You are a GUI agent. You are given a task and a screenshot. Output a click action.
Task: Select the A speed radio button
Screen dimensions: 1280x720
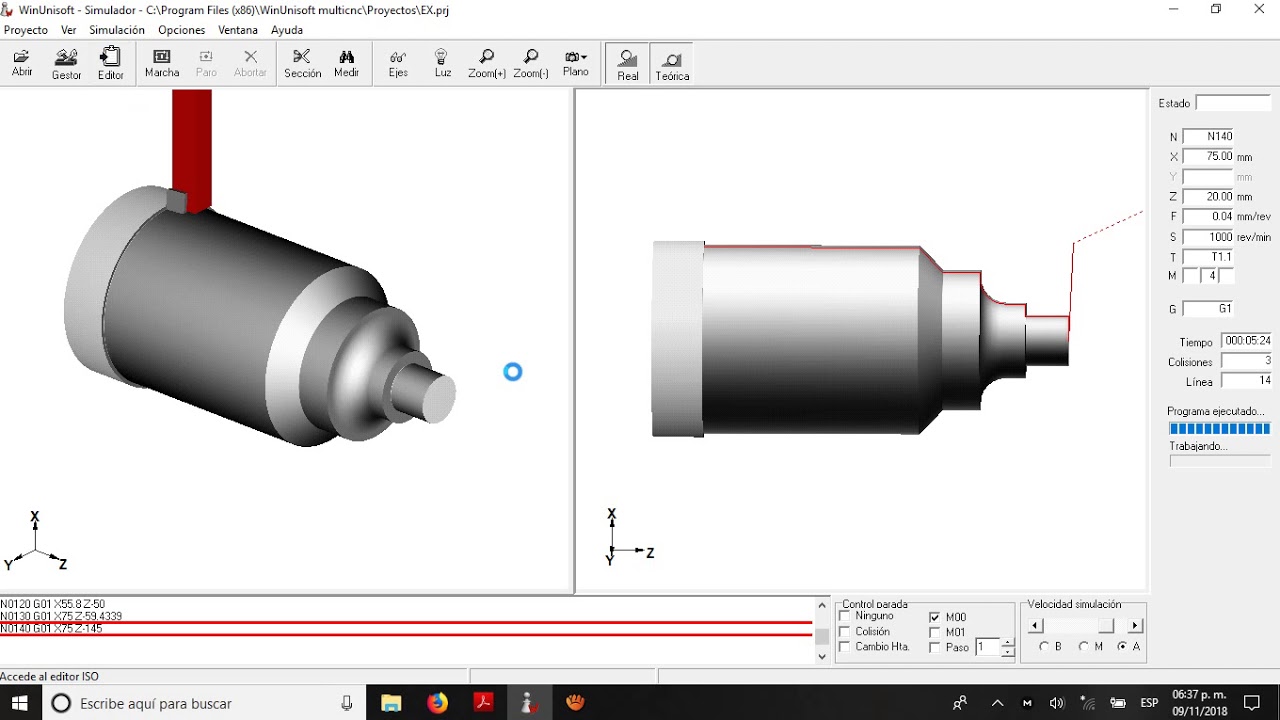click(x=1122, y=647)
